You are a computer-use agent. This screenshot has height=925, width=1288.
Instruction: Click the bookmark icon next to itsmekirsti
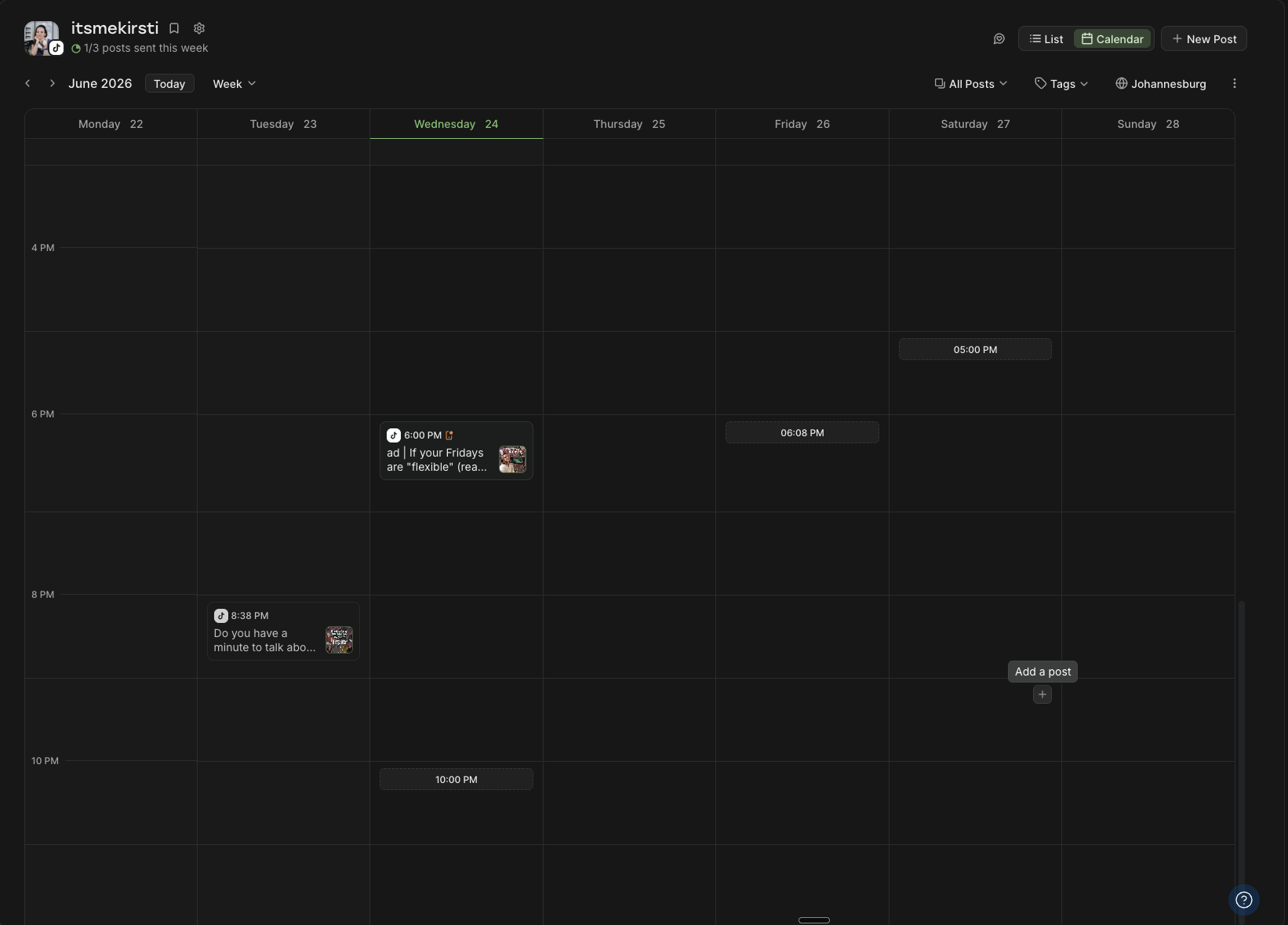tap(174, 28)
